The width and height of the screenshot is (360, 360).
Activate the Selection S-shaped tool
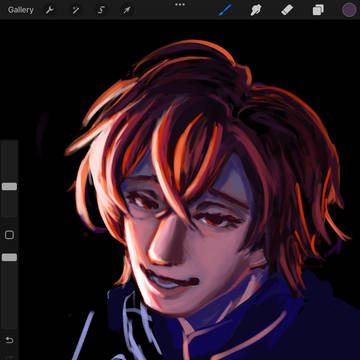(x=101, y=10)
